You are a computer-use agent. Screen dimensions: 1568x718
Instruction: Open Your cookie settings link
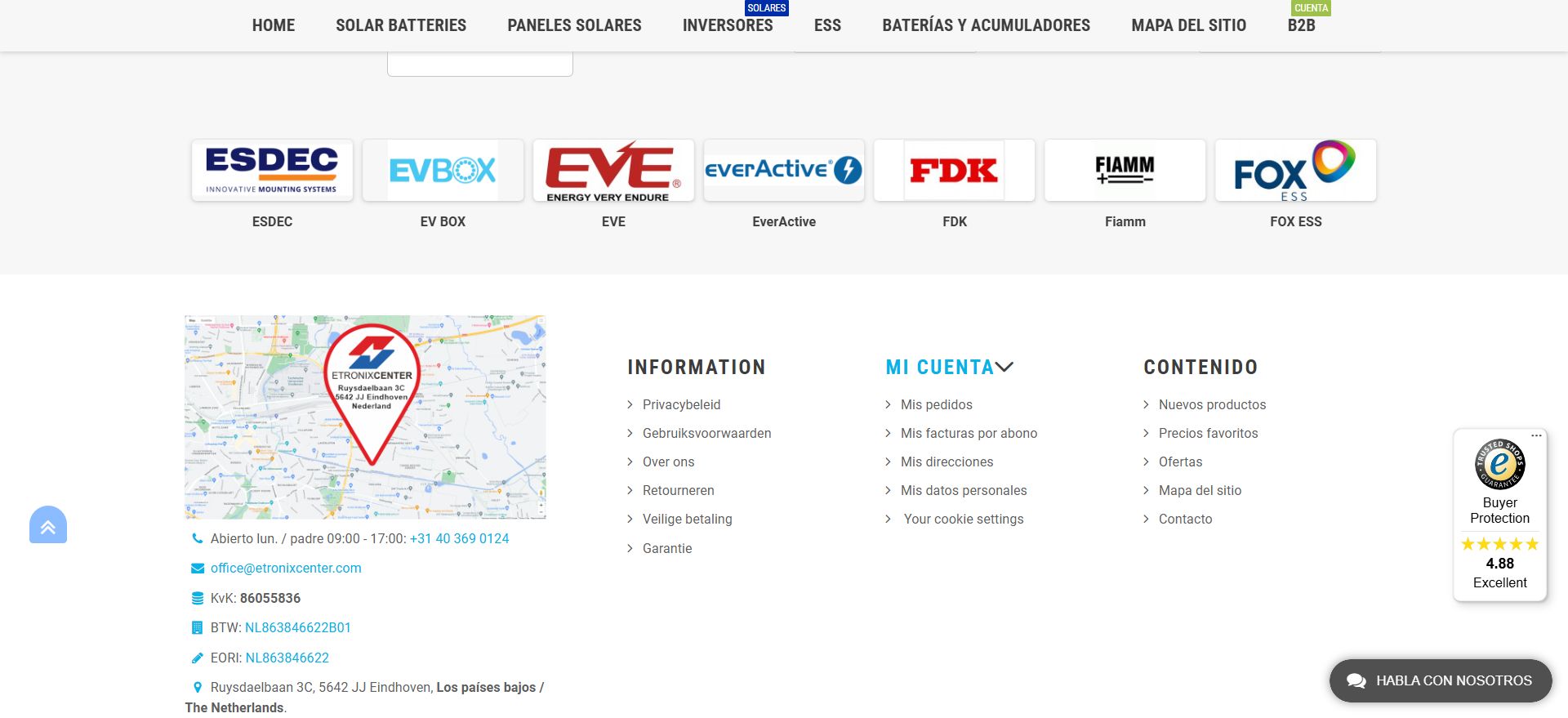click(x=963, y=520)
